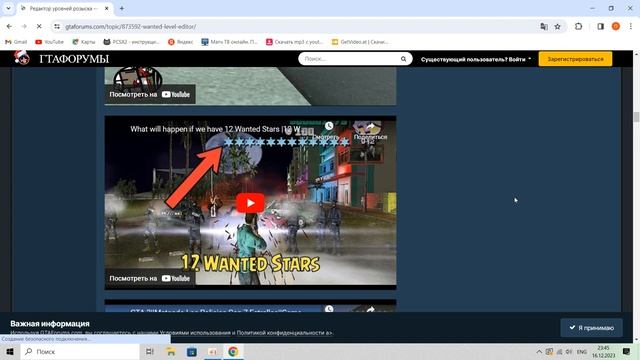Viewport: 640px width, 360px height.
Task: Open the GetVideo.at bookmark
Action: (x=360, y=42)
